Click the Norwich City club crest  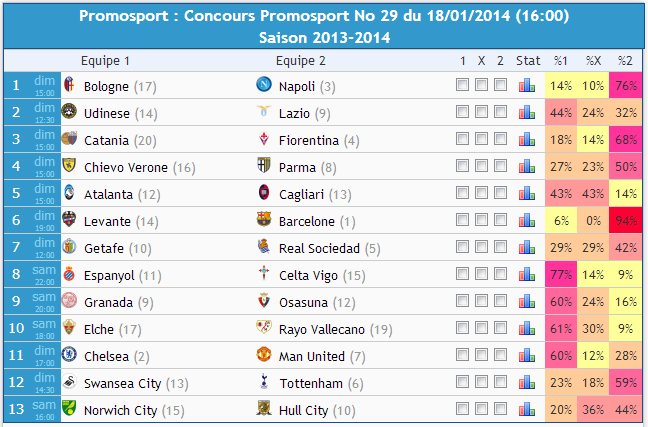point(69,408)
